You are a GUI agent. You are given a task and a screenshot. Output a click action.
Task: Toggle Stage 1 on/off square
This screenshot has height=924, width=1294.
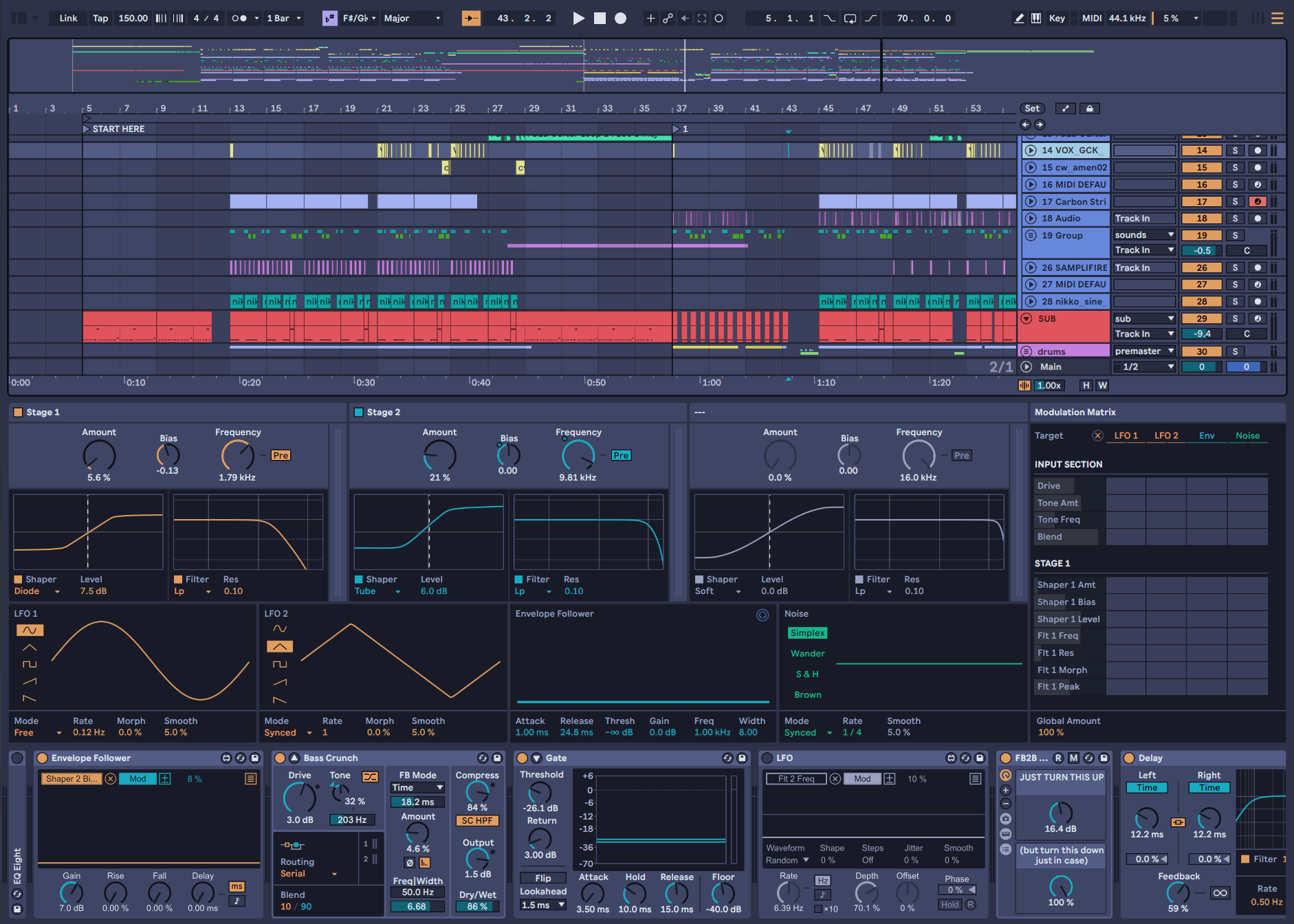click(x=19, y=412)
